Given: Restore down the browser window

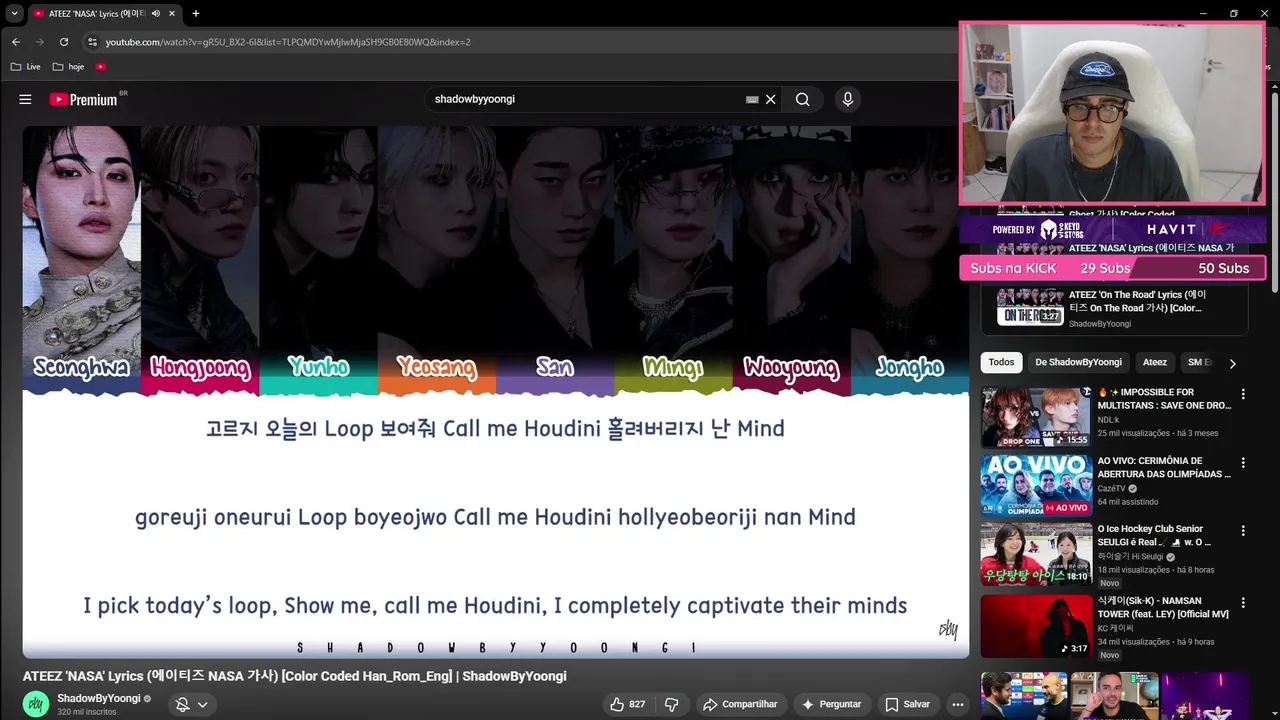Looking at the screenshot, I should 1233,13.
